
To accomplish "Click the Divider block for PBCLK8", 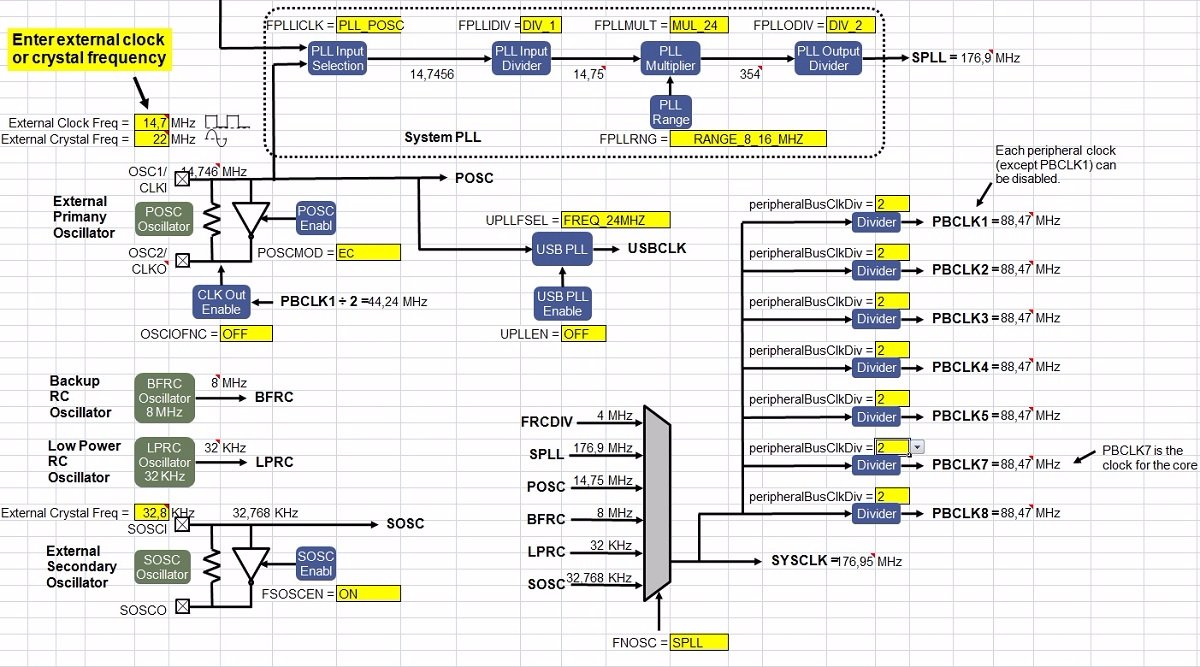I will click(x=877, y=514).
